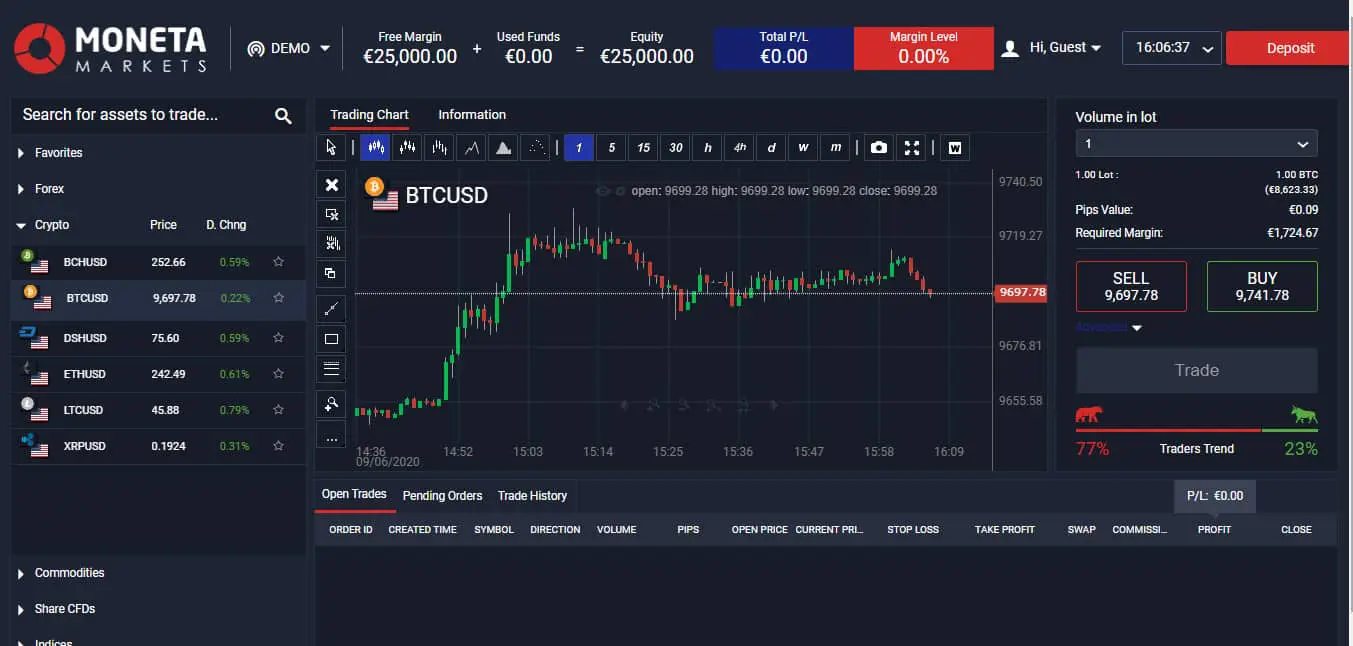
Task: Select the rectangle drawing tool
Action: (x=332, y=339)
